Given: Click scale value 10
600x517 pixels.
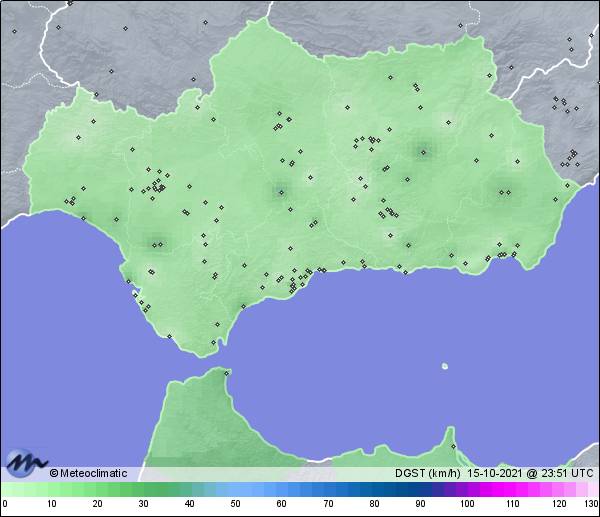Looking at the screenshot, I should (52, 504).
